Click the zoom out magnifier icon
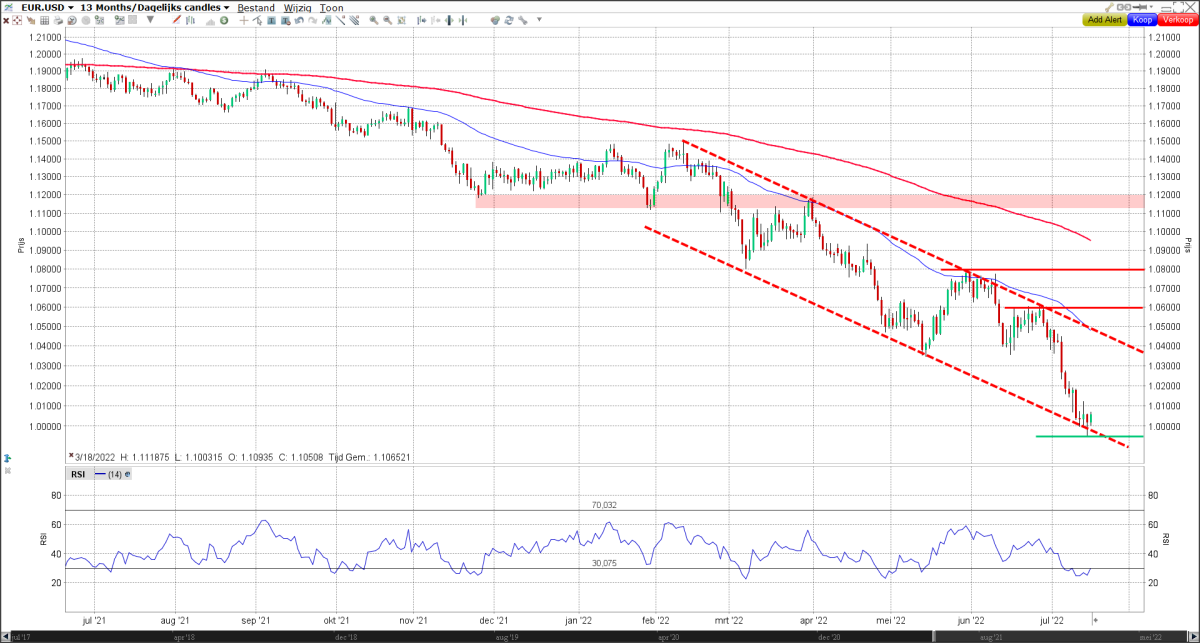Viewport: 1200px width, 643px height. click(387, 20)
